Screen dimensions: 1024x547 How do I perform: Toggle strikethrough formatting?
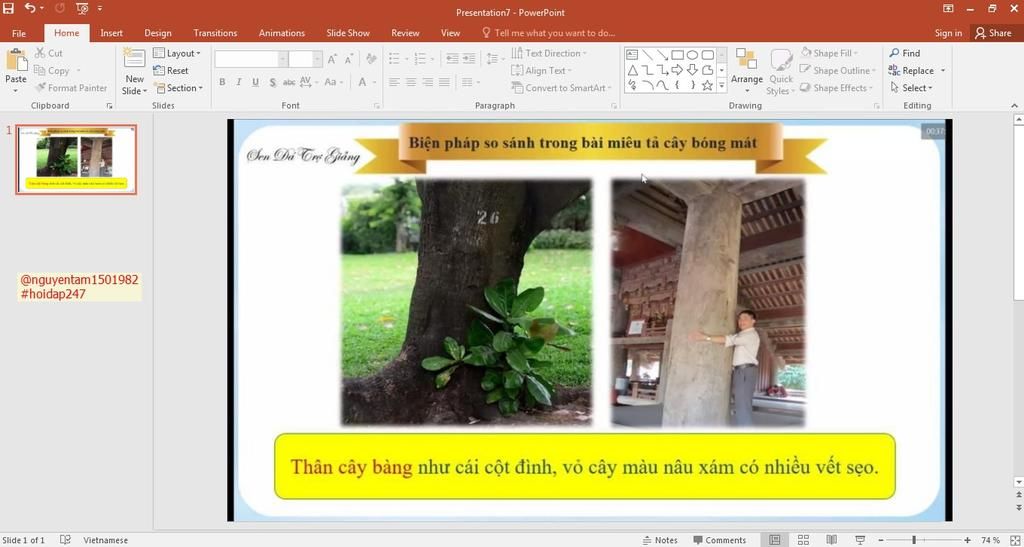click(x=289, y=82)
